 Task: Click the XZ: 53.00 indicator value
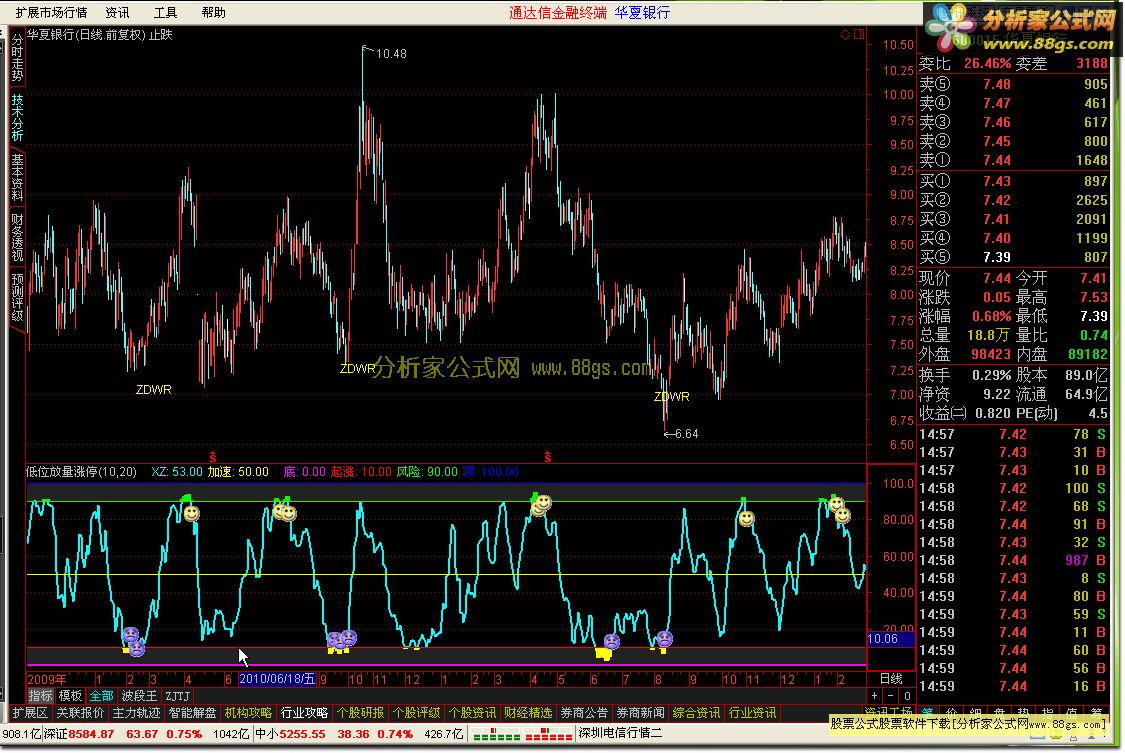(176, 472)
